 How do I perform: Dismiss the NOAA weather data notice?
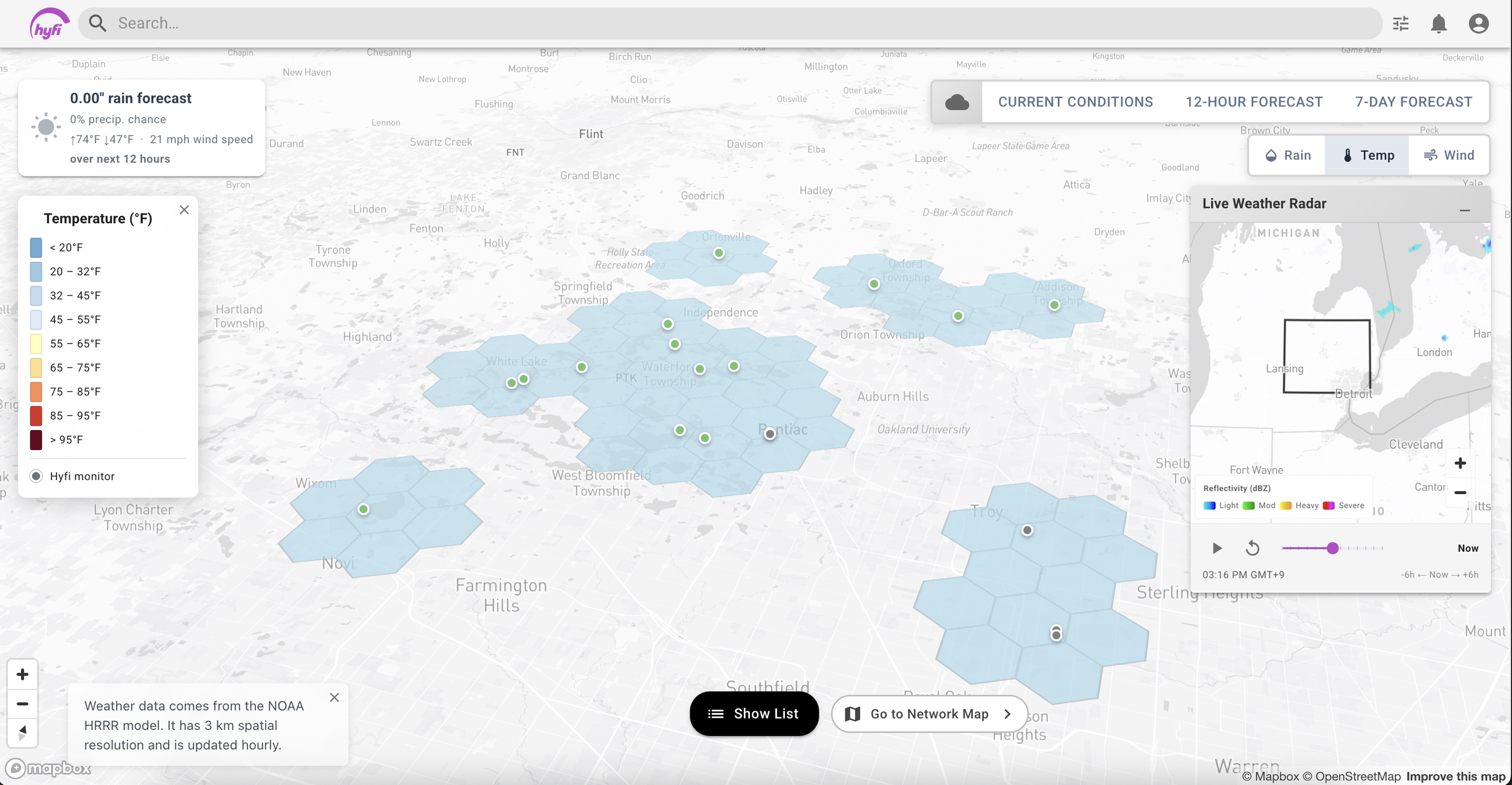click(334, 697)
